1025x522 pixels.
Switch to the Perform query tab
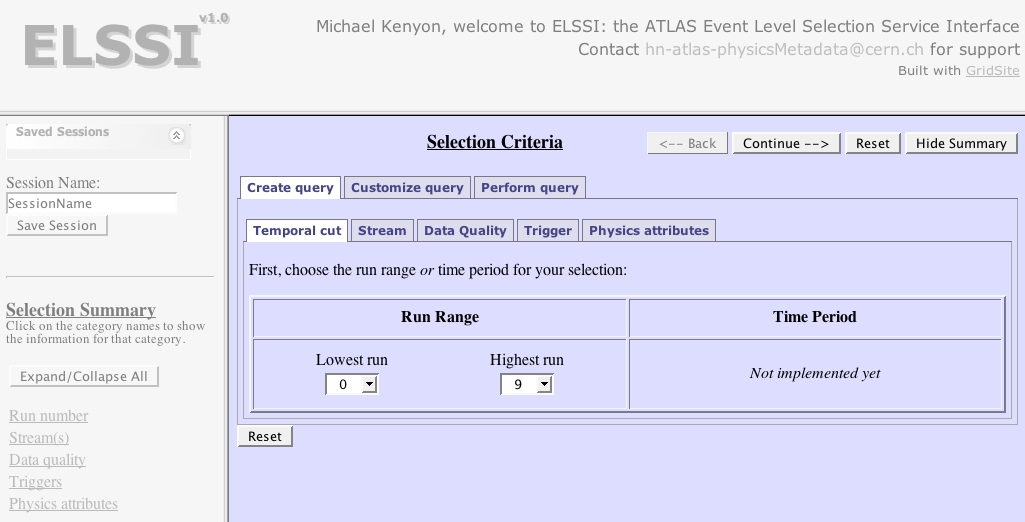[x=529, y=188]
